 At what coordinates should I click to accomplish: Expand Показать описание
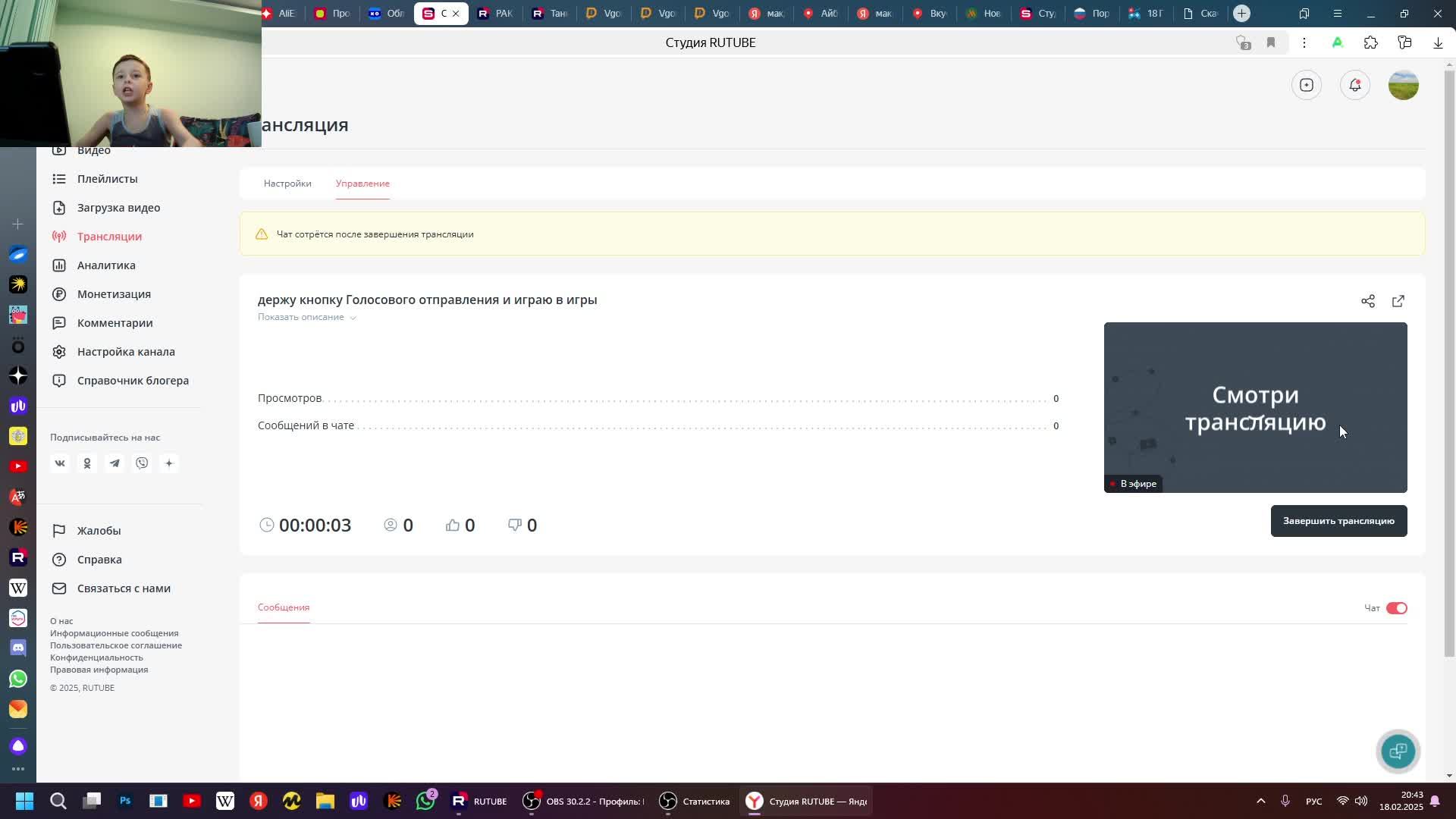[306, 317]
